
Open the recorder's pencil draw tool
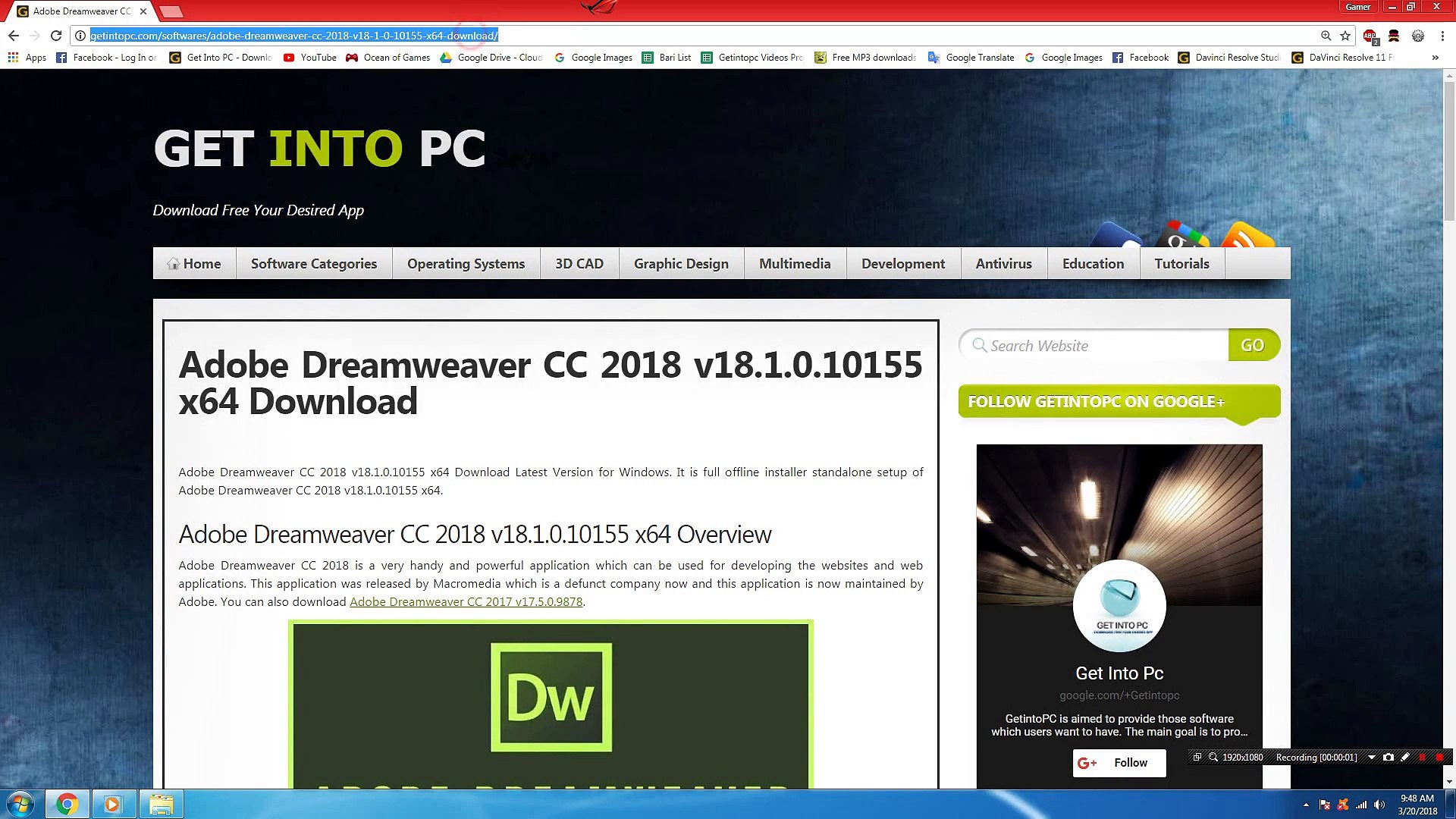(x=1405, y=757)
